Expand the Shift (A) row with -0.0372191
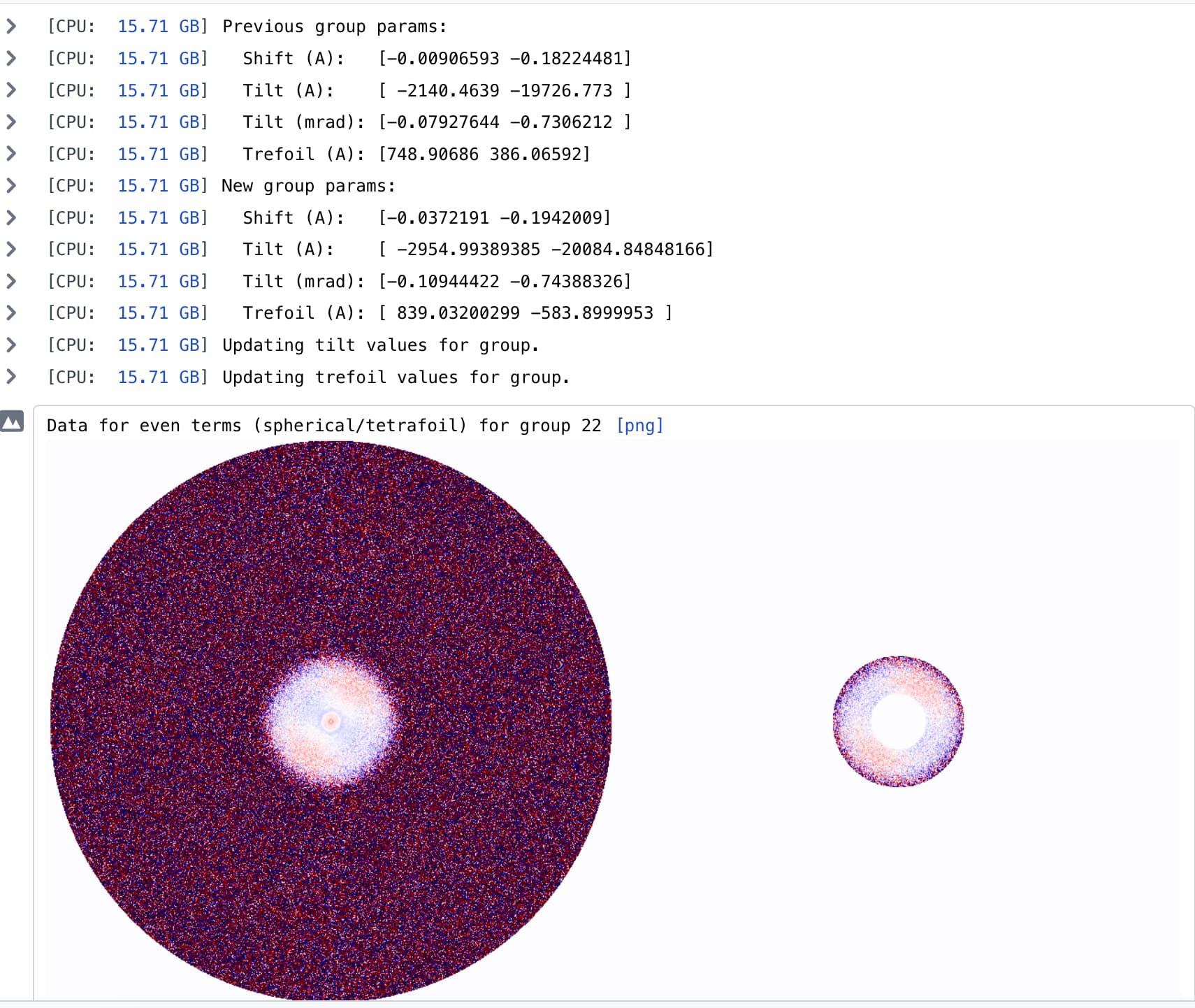Image resolution: width=1195 pixels, height=1008 pixels. pos(11,217)
